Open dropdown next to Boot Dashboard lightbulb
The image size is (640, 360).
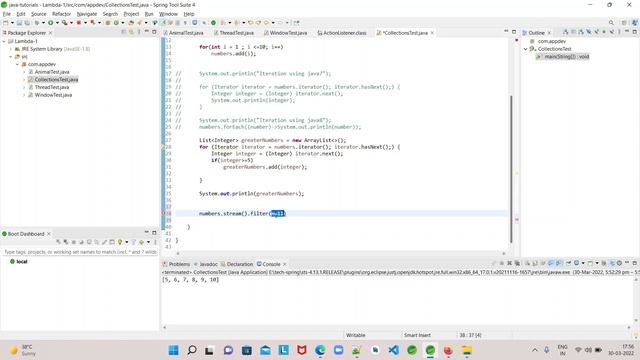pyautogui.click(x=127, y=242)
